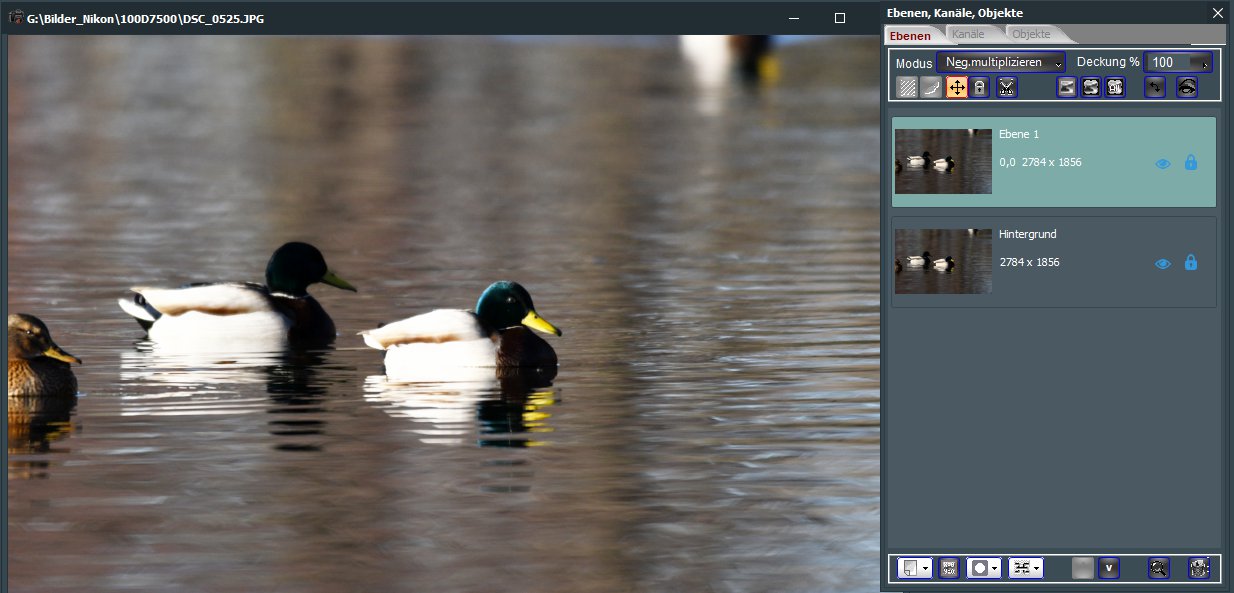
Task: Select the Hintergrund layer thumbnail
Action: pyautogui.click(x=943, y=261)
